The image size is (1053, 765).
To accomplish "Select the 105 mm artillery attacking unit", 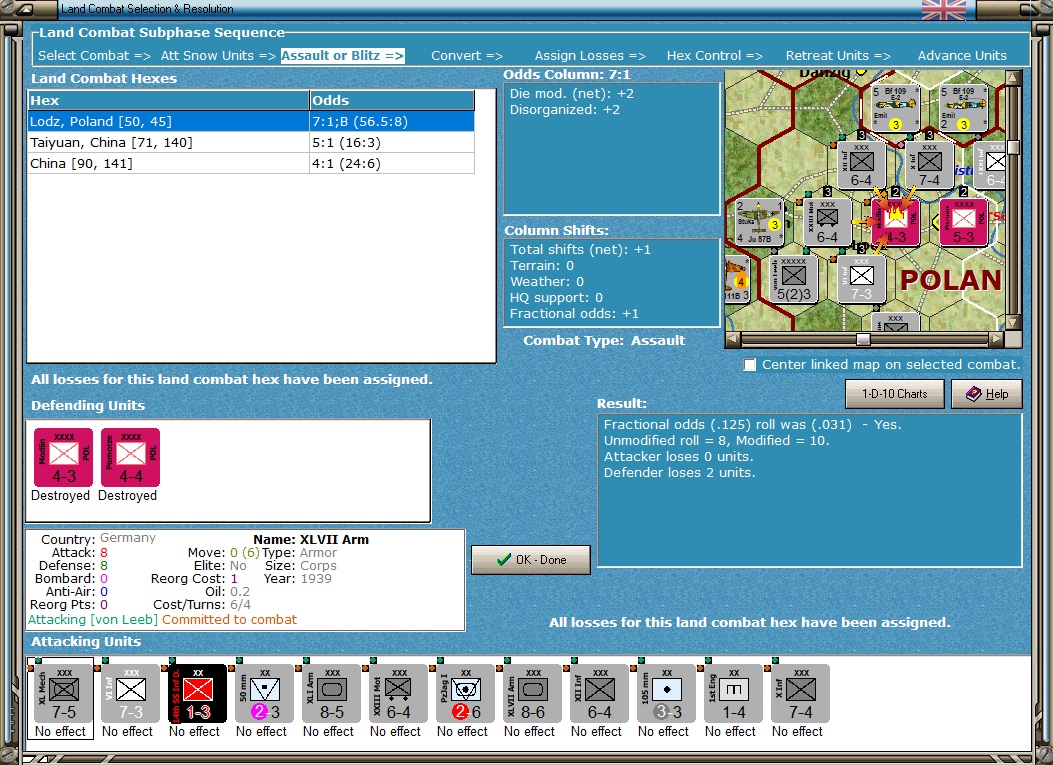I will coord(667,693).
